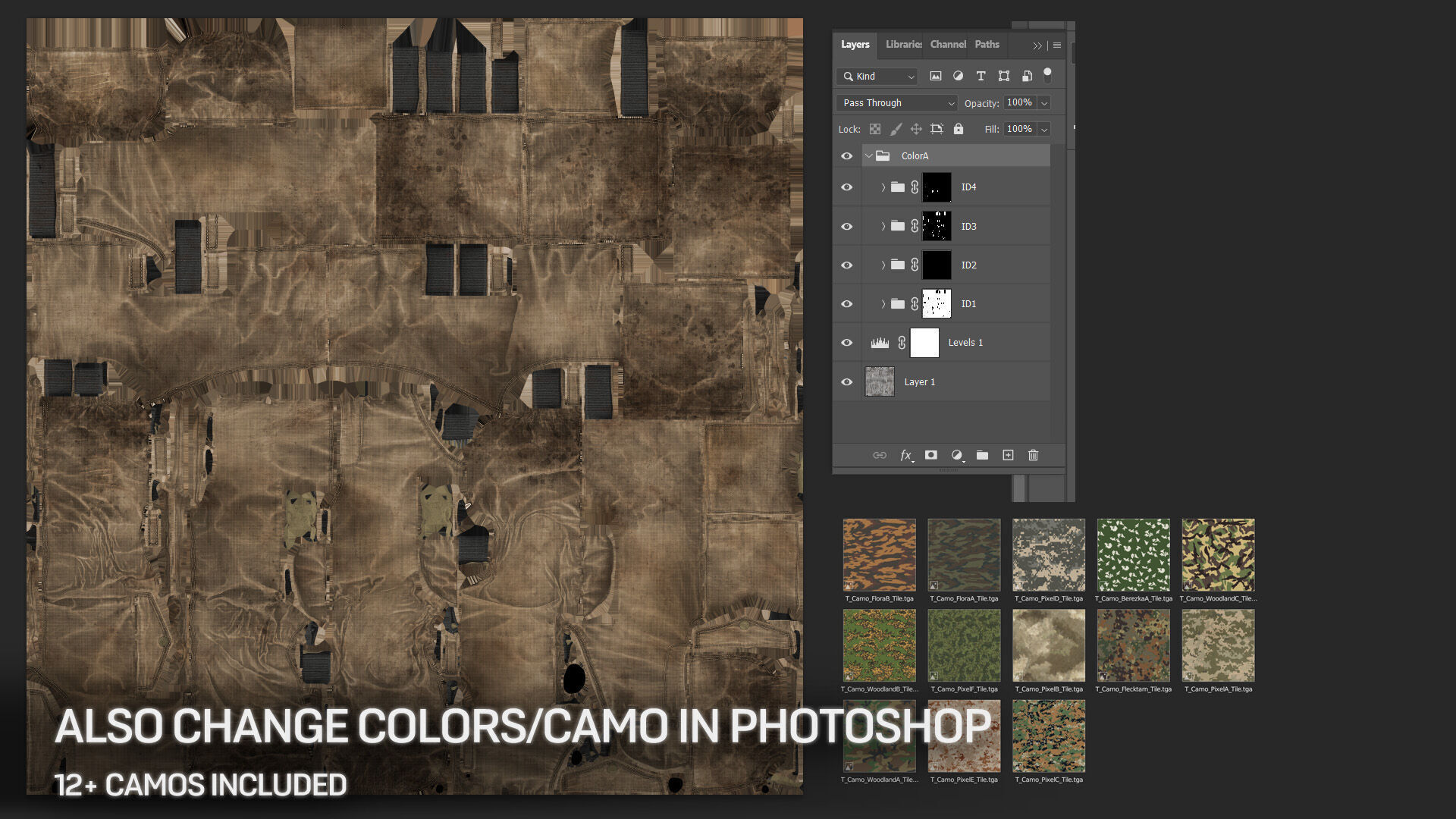Collapse the ColorA group
Image resolution: width=1456 pixels, height=819 pixels.
tap(869, 155)
